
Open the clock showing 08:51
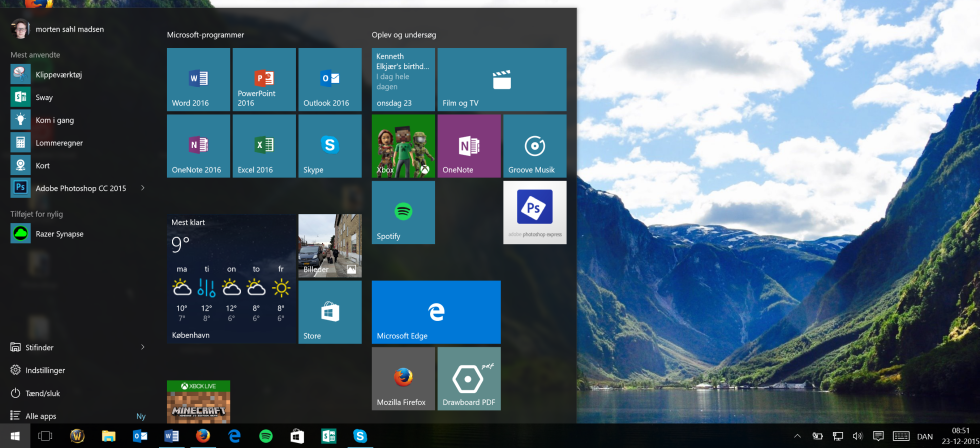[959, 436]
